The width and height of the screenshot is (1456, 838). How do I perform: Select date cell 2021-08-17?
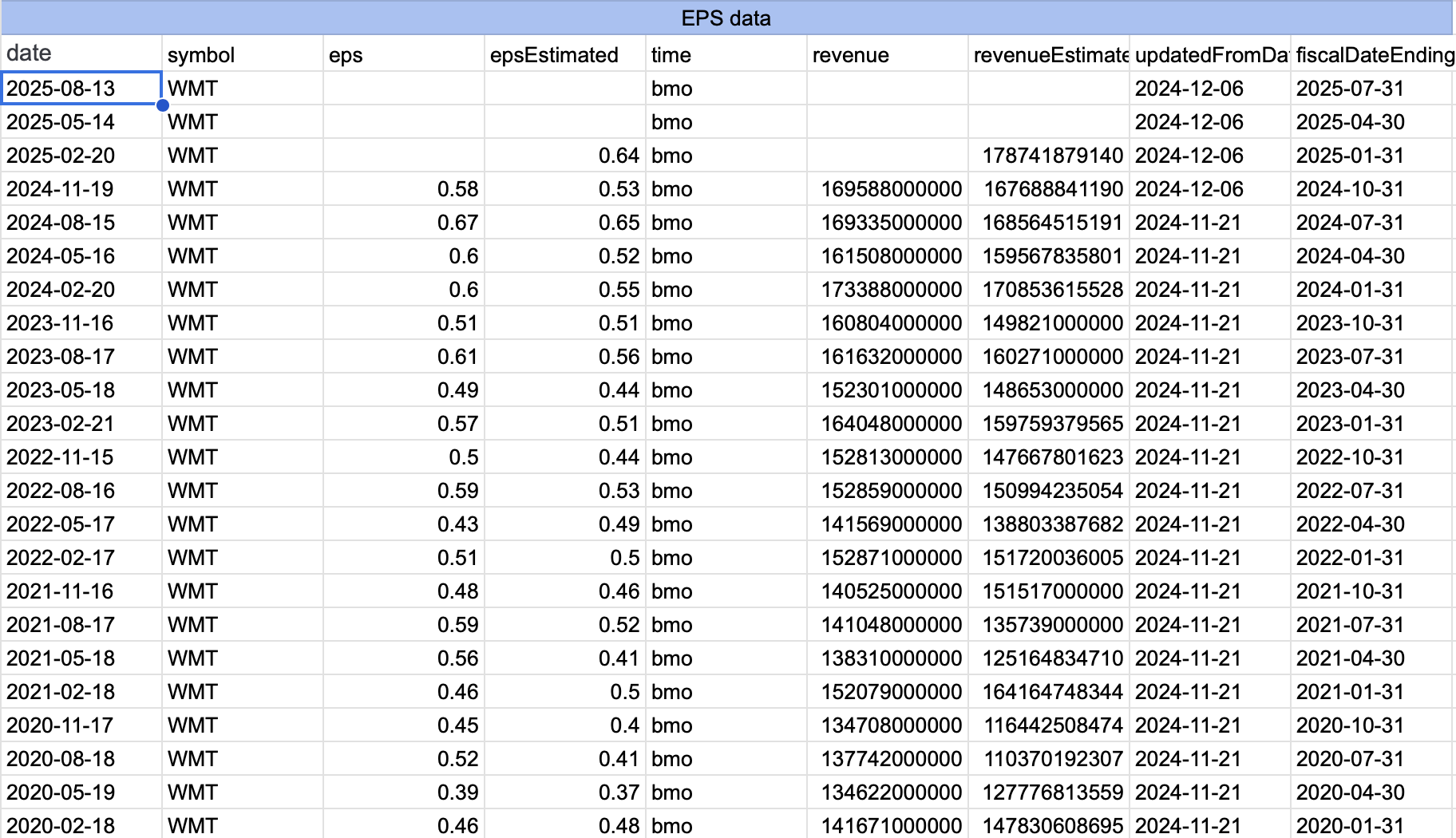[x=81, y=624]
